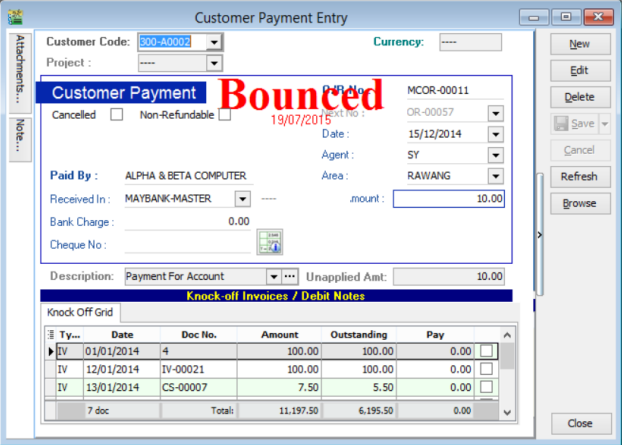This screenshot has height=445, width=622.
Task: Open the Date picker dropdown arrow
Action: click(495, 134)
